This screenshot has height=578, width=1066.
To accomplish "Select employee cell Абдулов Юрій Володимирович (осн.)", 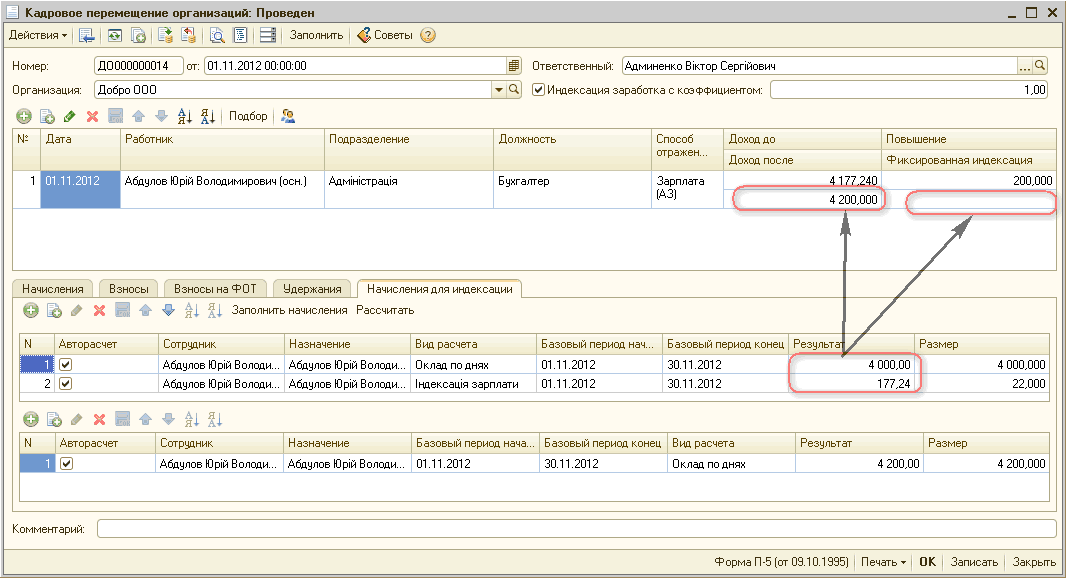I will pos(222,189).
